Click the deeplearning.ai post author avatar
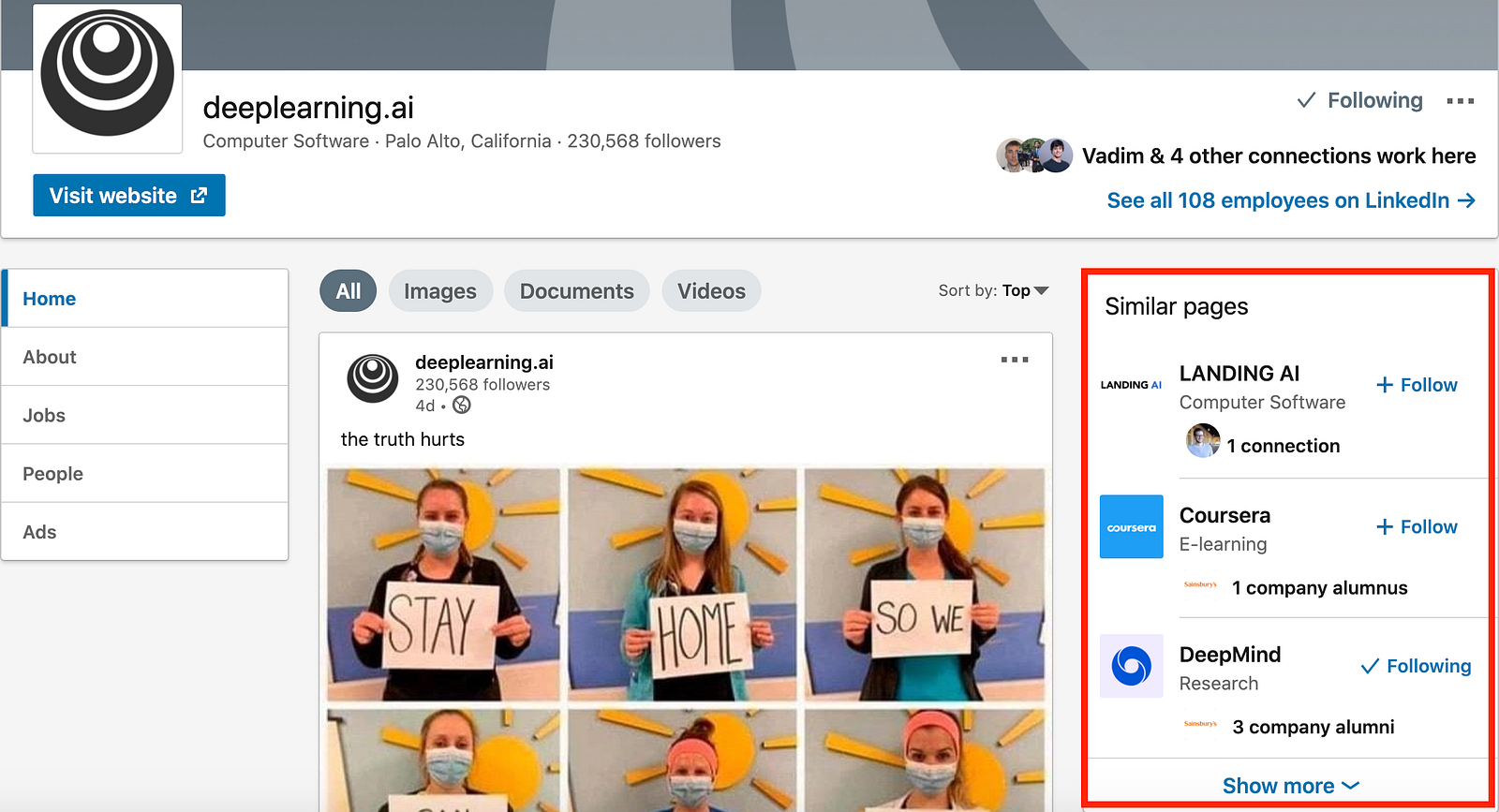 [373, 378]
